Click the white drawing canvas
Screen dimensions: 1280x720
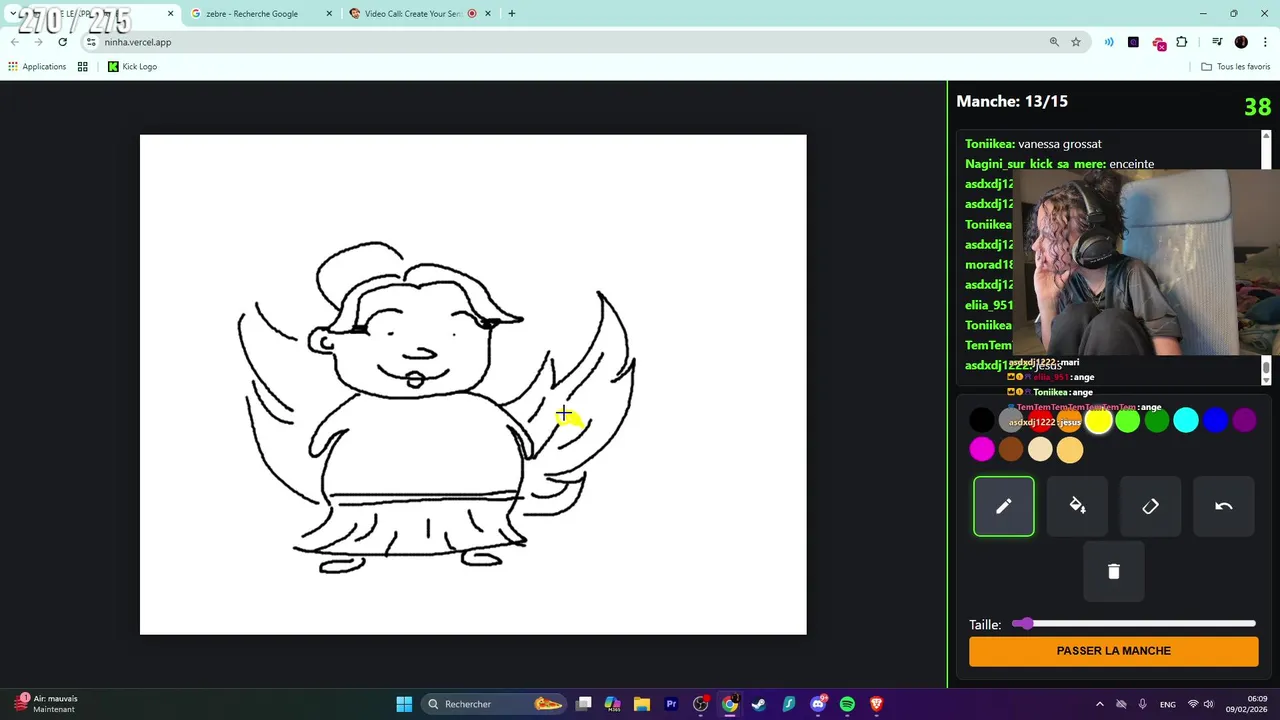473,385
